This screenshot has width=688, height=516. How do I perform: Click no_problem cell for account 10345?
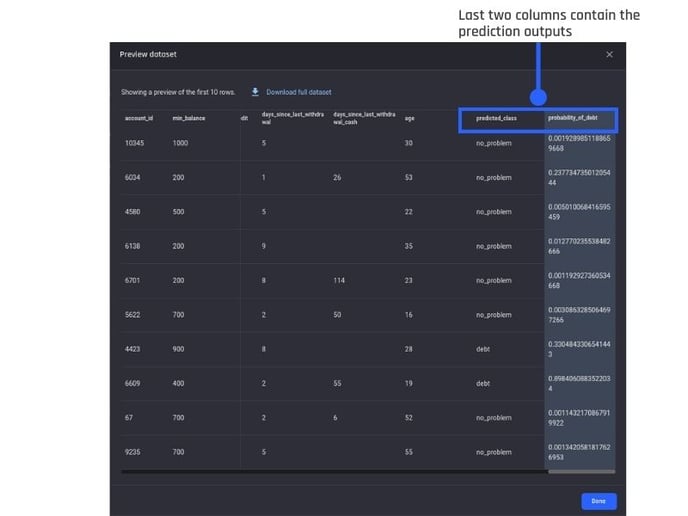494,143
